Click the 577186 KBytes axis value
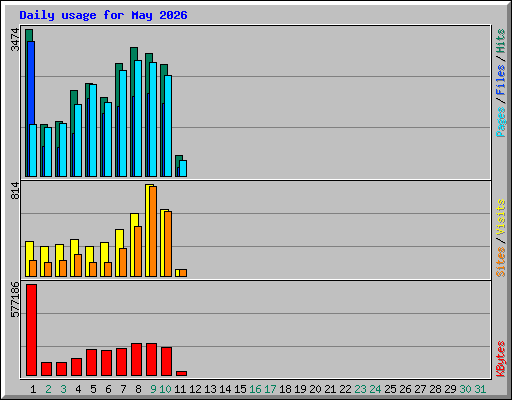Viewport: 512px width, 400px height. (15, 300)
